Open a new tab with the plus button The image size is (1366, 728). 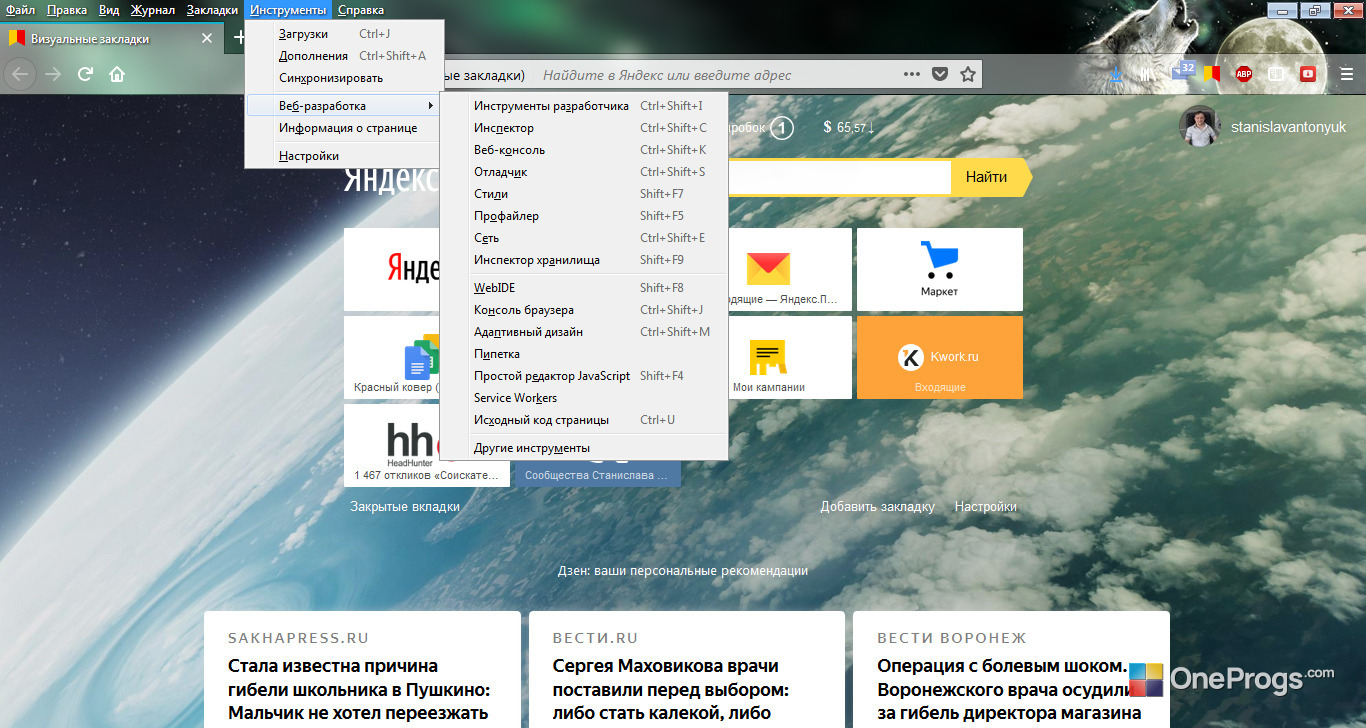(x=239, y=38)
